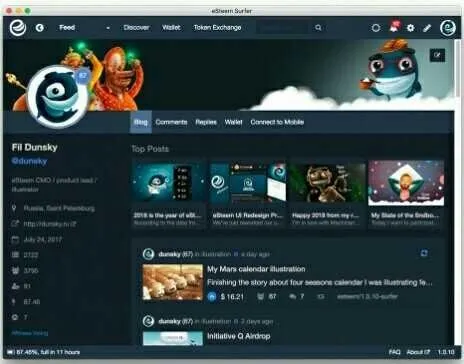The height and width of the screenshot is (364, 464).
Task: Open top post '2018 is the year of eSt...'
Action: [x=169, y=195]
